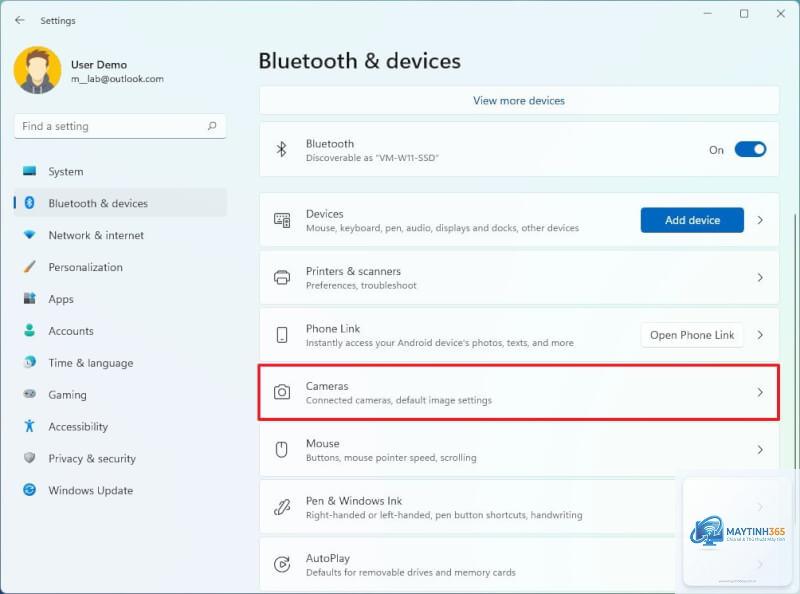Minimize the Settings window

708,14
